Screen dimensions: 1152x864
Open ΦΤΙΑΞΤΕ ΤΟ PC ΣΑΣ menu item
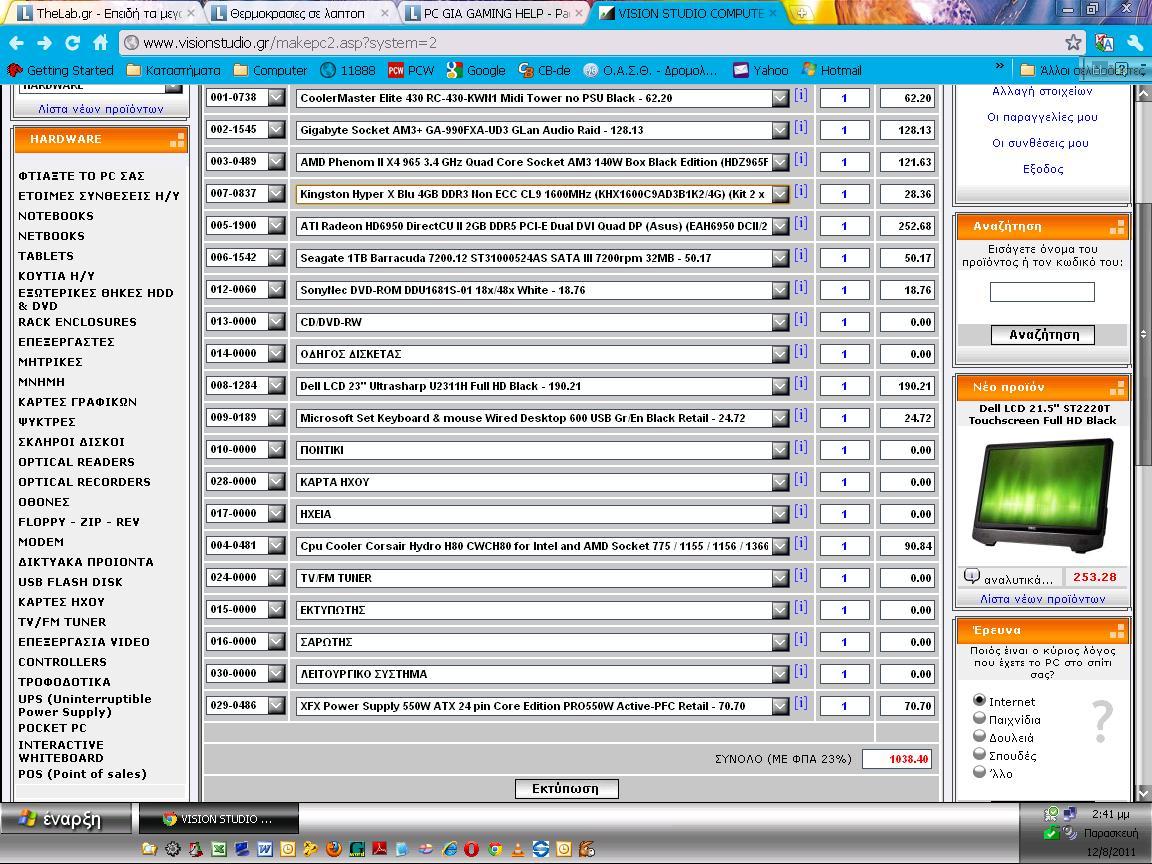click(x=82, y=176)
